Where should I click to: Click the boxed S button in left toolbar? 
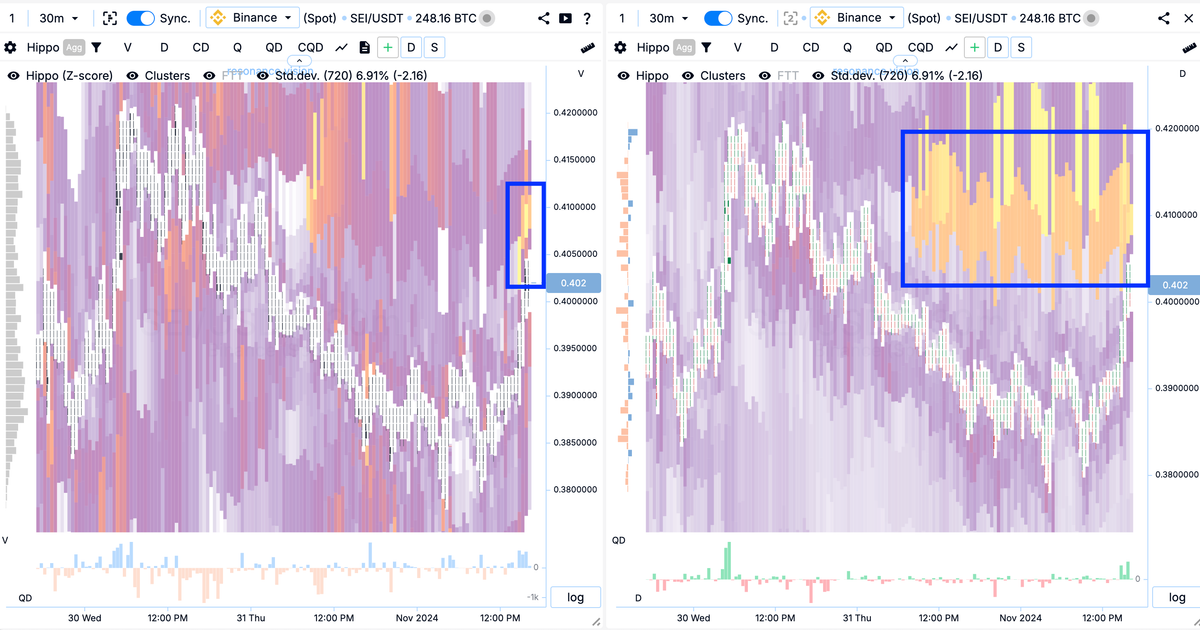[x=434, y=47]
